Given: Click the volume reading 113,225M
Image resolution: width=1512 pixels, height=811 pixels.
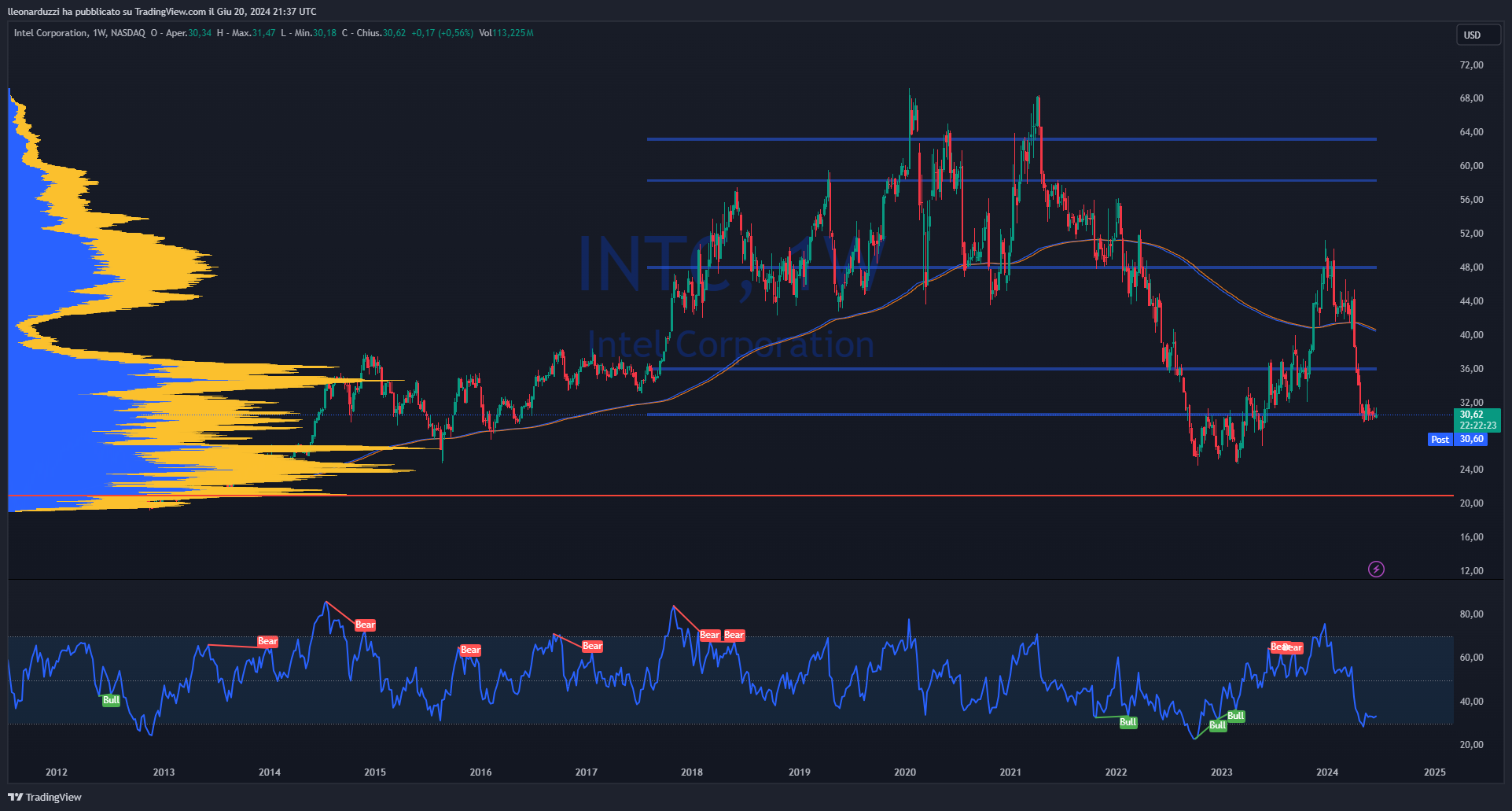Looking at the screenshot, I should [x=513, y=33].
